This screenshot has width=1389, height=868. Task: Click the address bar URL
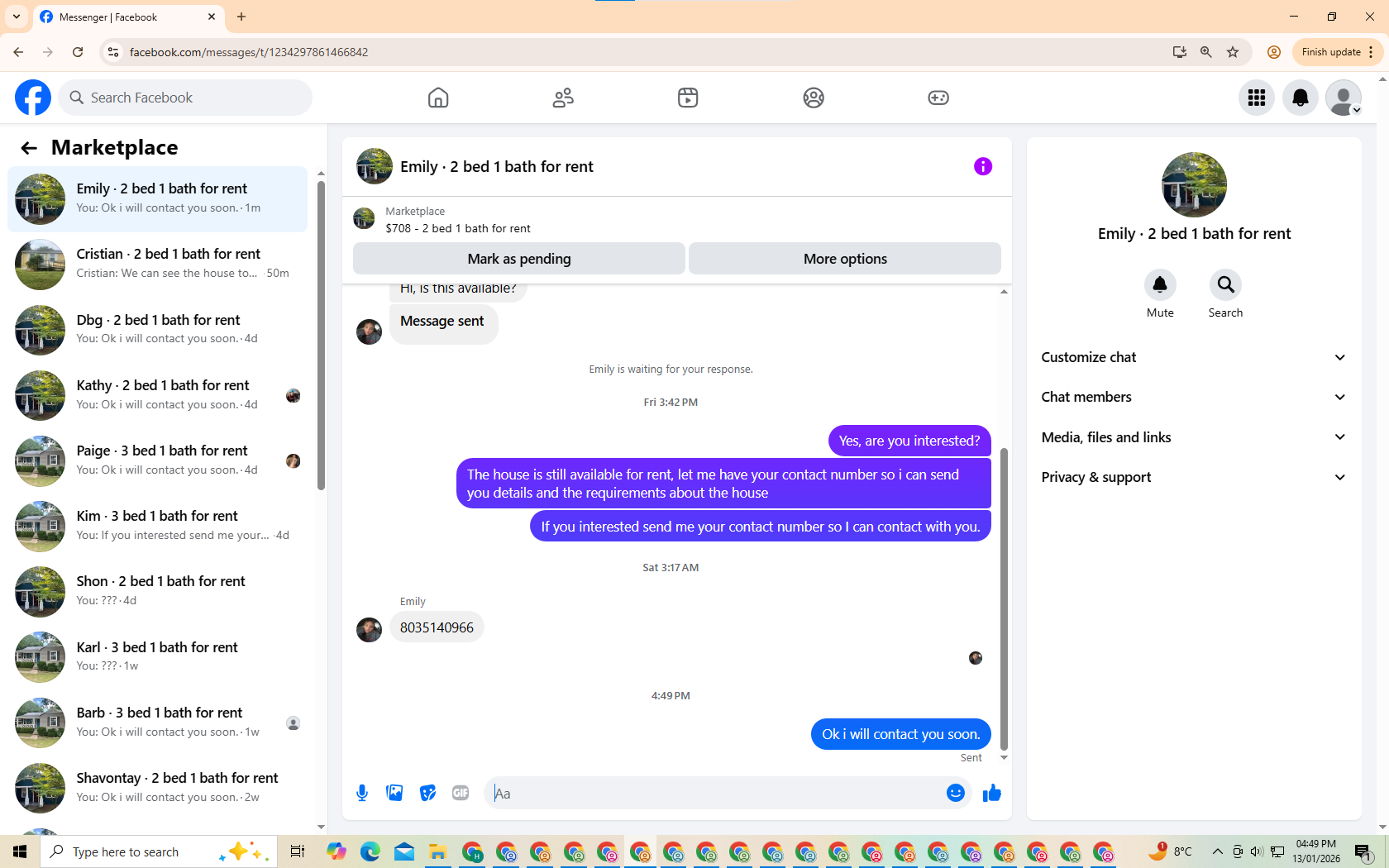click(249, 52)
